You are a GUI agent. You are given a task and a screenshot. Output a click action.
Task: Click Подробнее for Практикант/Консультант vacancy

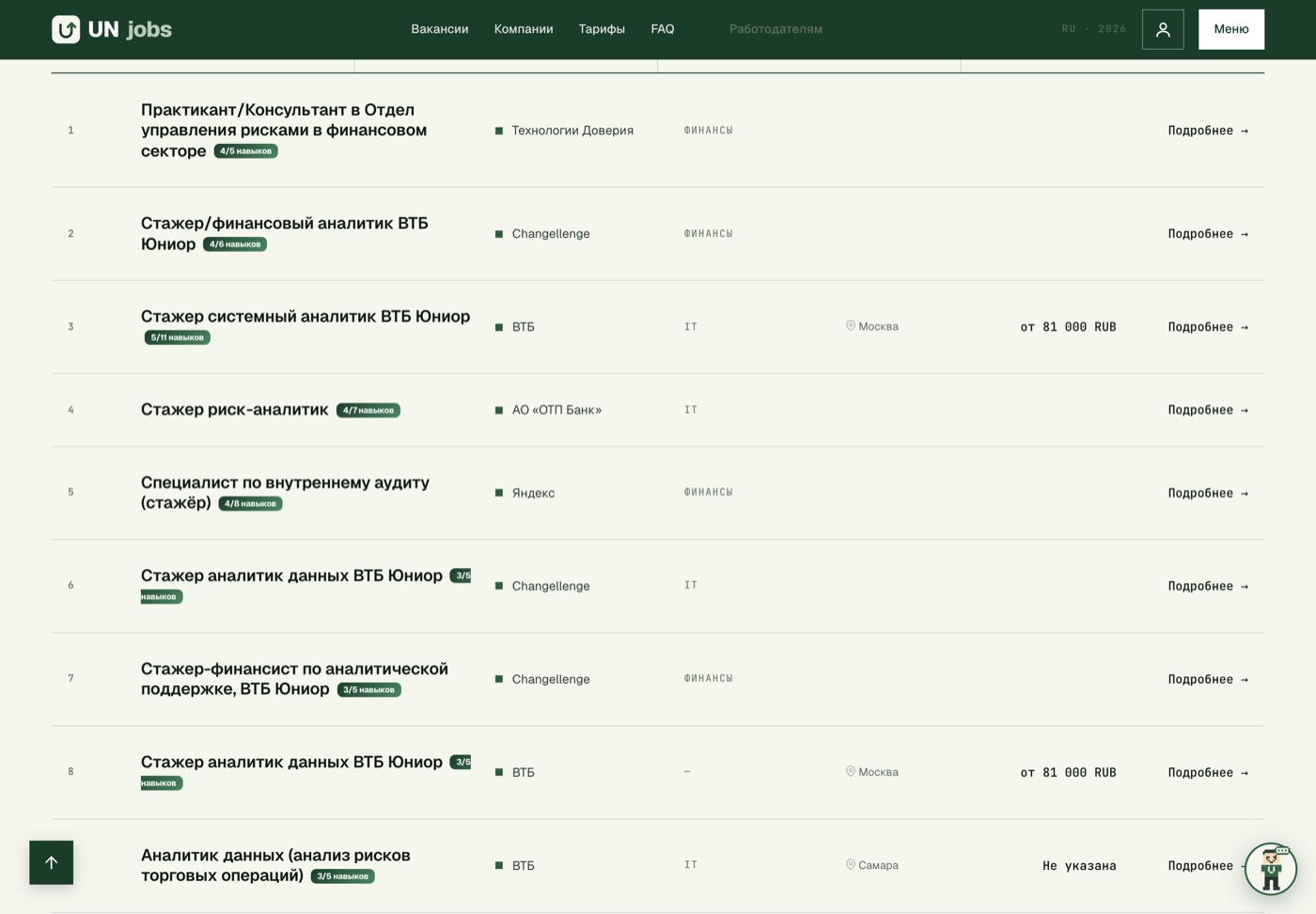tap(1208, 131)
